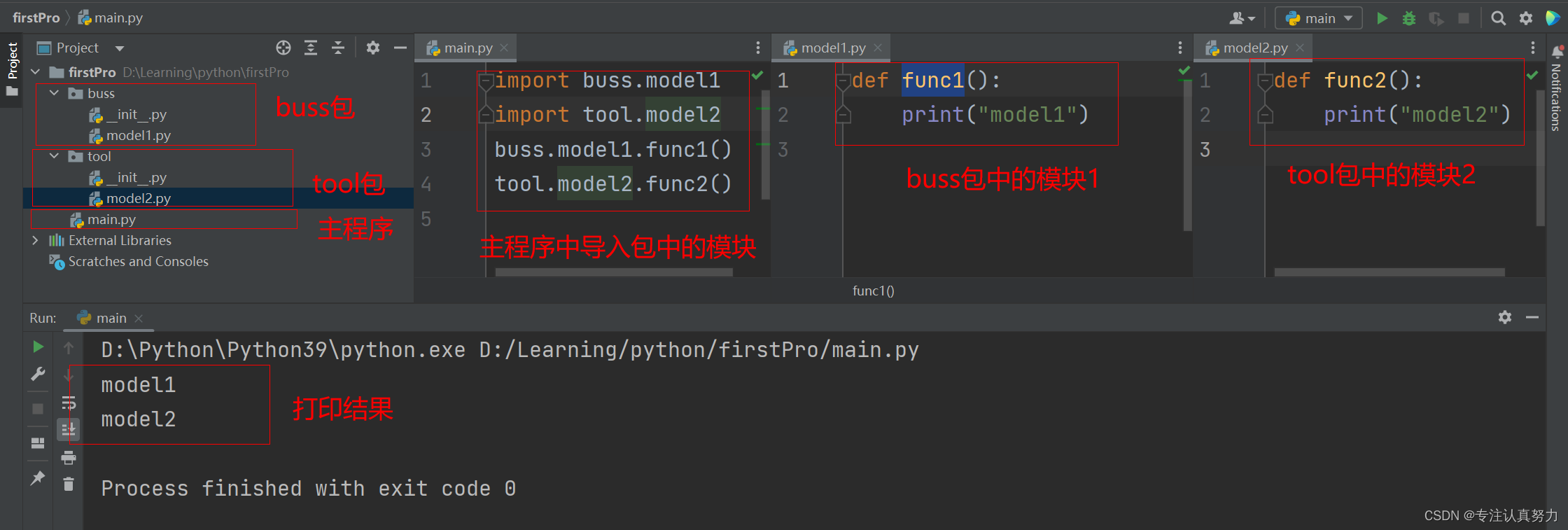Viewport: 1568px width, 530px height.
Task: Hide the Run tool window
Action: (x=1532, y=317)
